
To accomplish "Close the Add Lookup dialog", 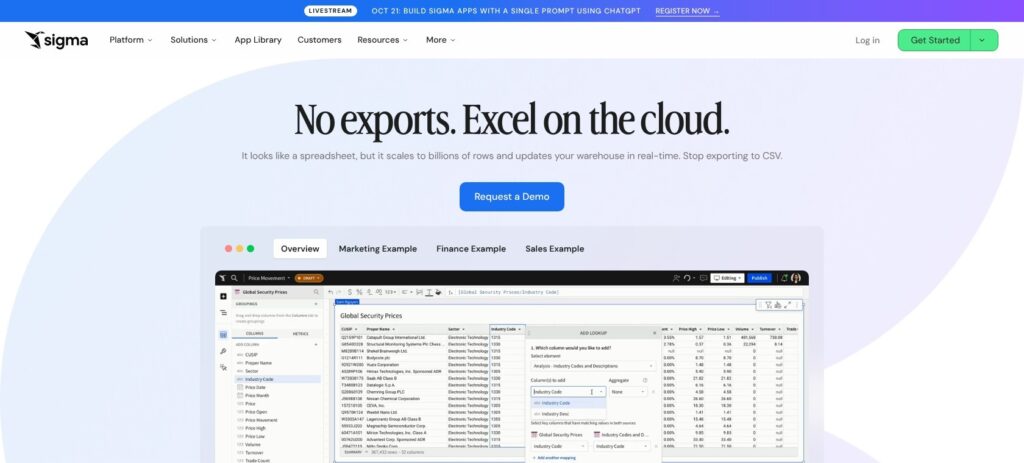I will [654, 333].
